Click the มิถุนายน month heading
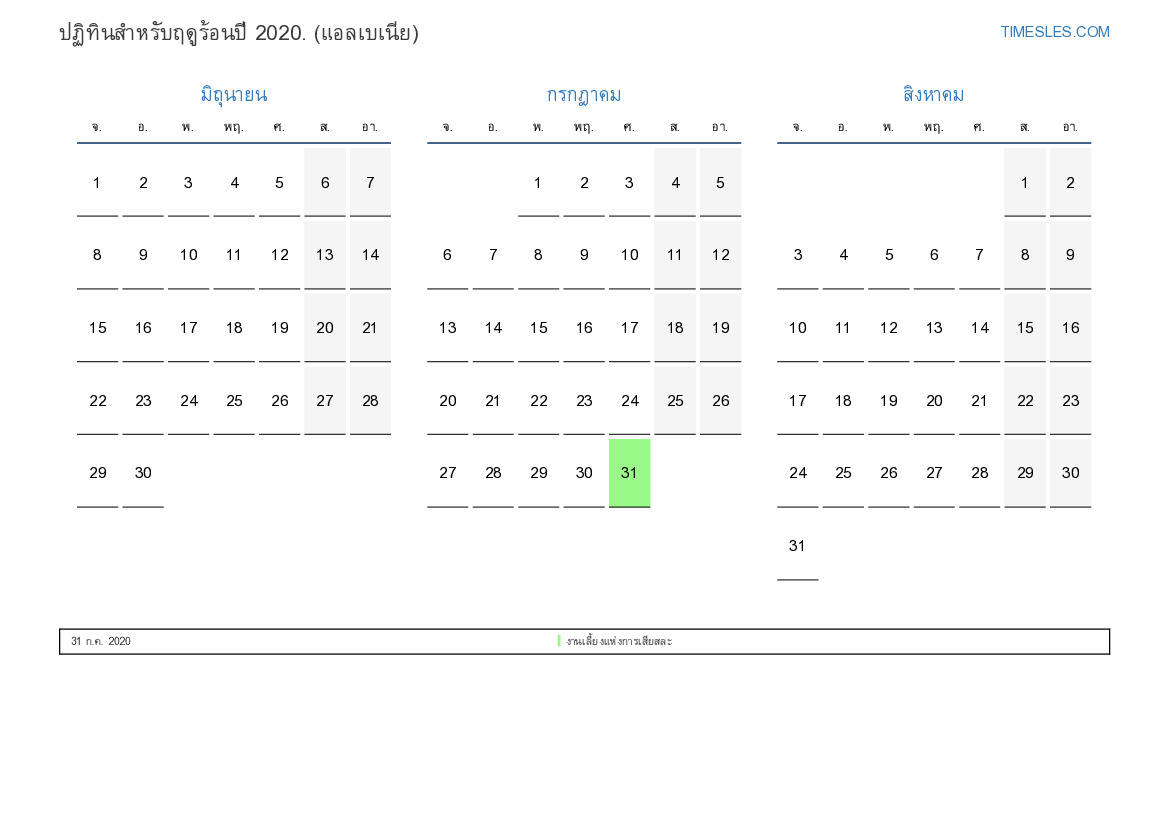Screen dimensions: 1169x827 click(233, 95)
